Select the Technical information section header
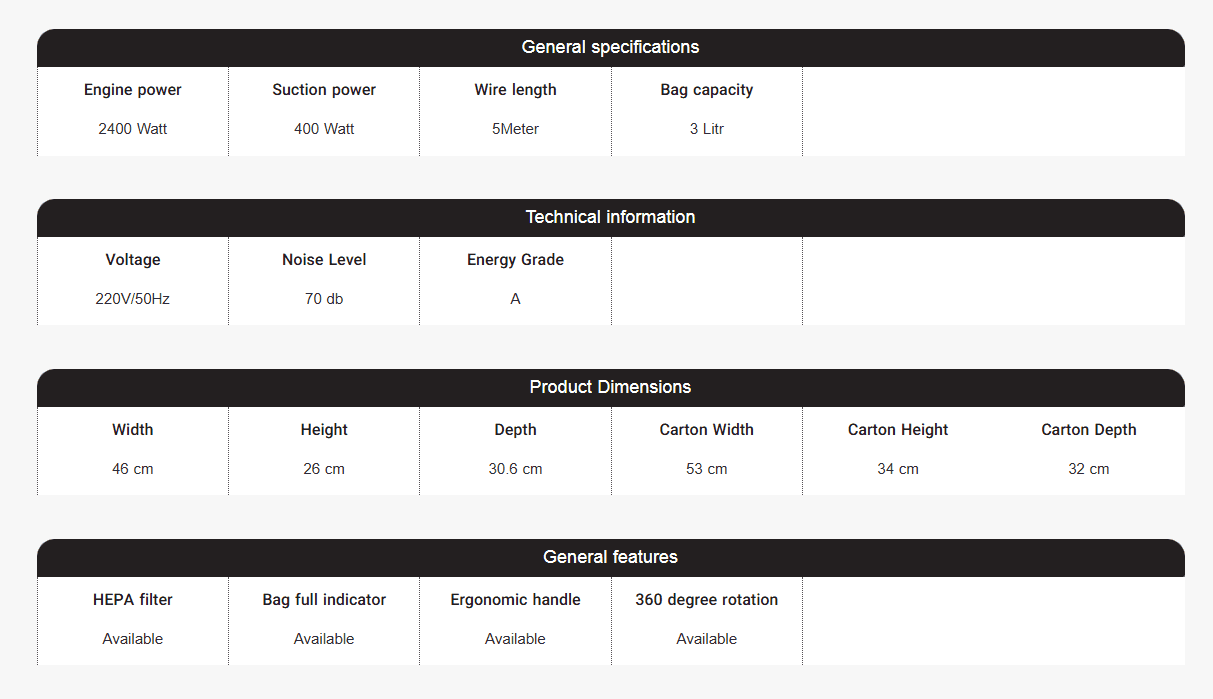 610,218
